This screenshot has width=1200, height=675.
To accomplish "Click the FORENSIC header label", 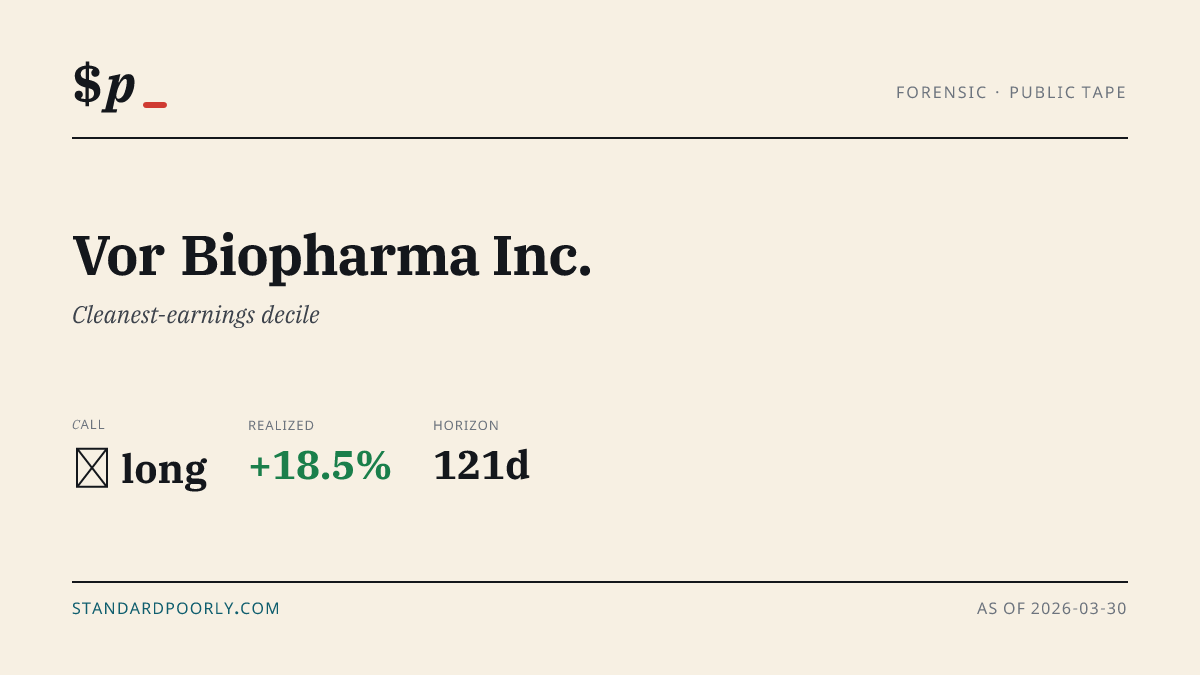I will coord(941,93).
